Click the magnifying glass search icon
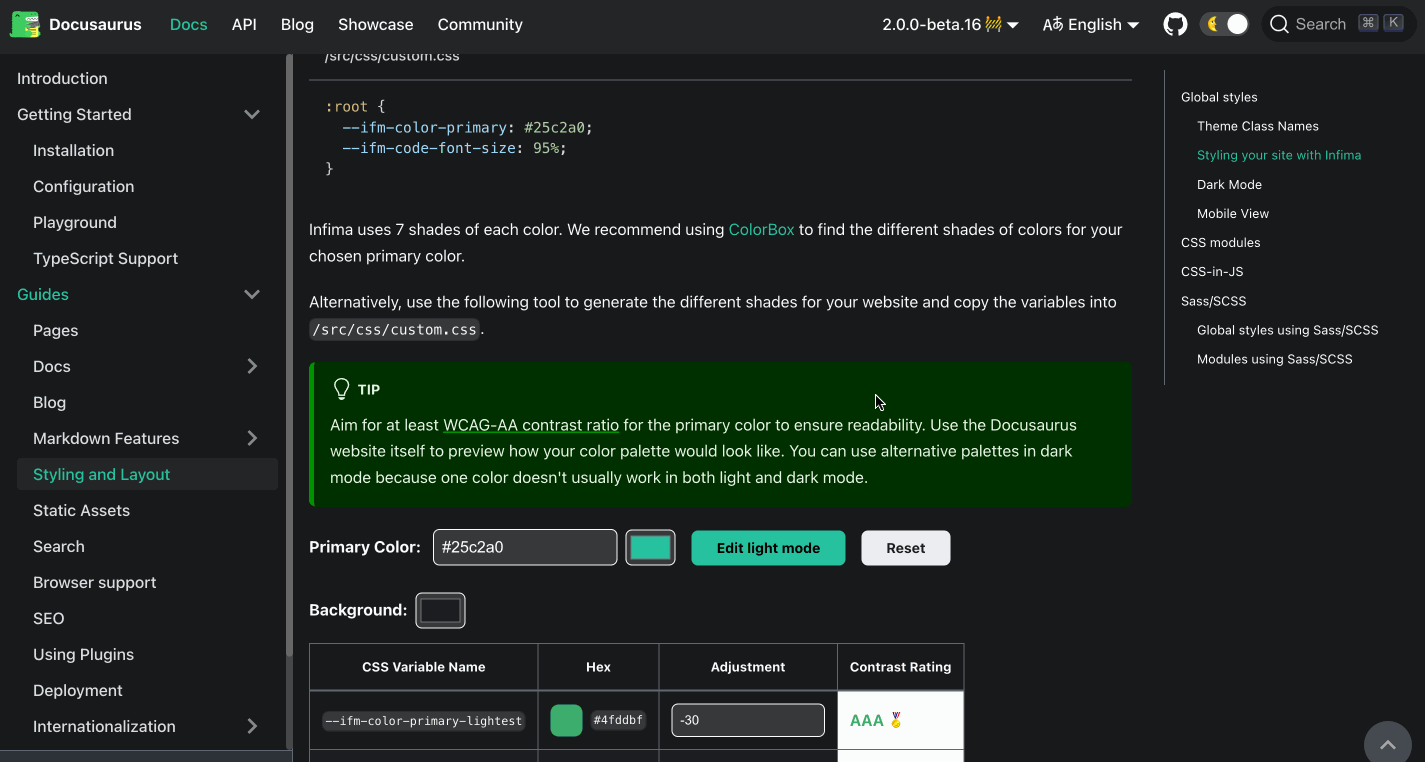1425x762 pixels. (1278, 23)
